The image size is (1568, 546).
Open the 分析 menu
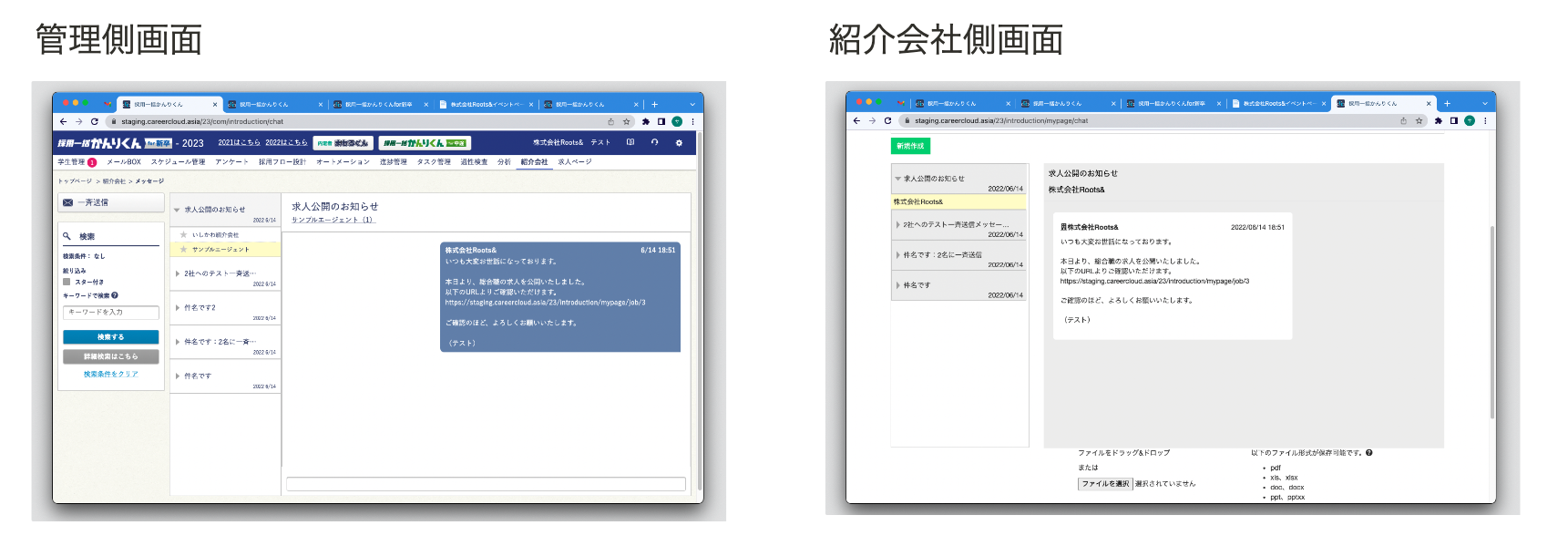pos(504,162)
